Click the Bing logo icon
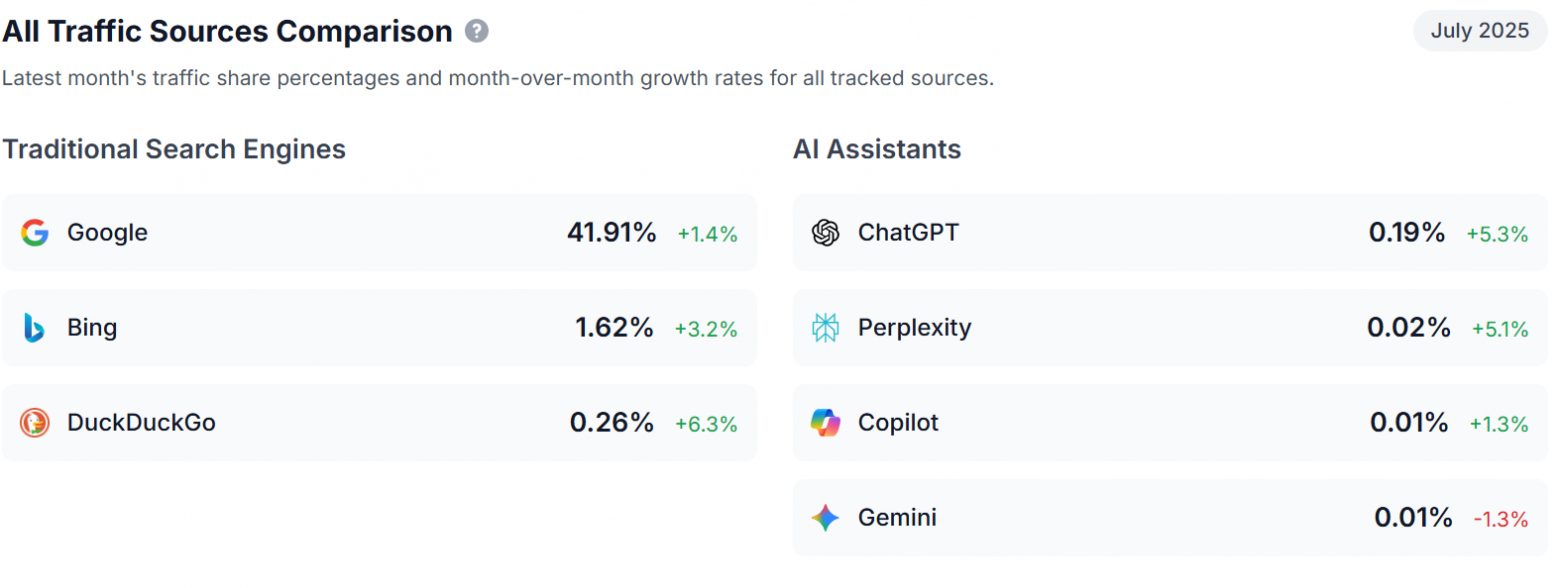This screenshot has width=1560, height=588. 35,328
